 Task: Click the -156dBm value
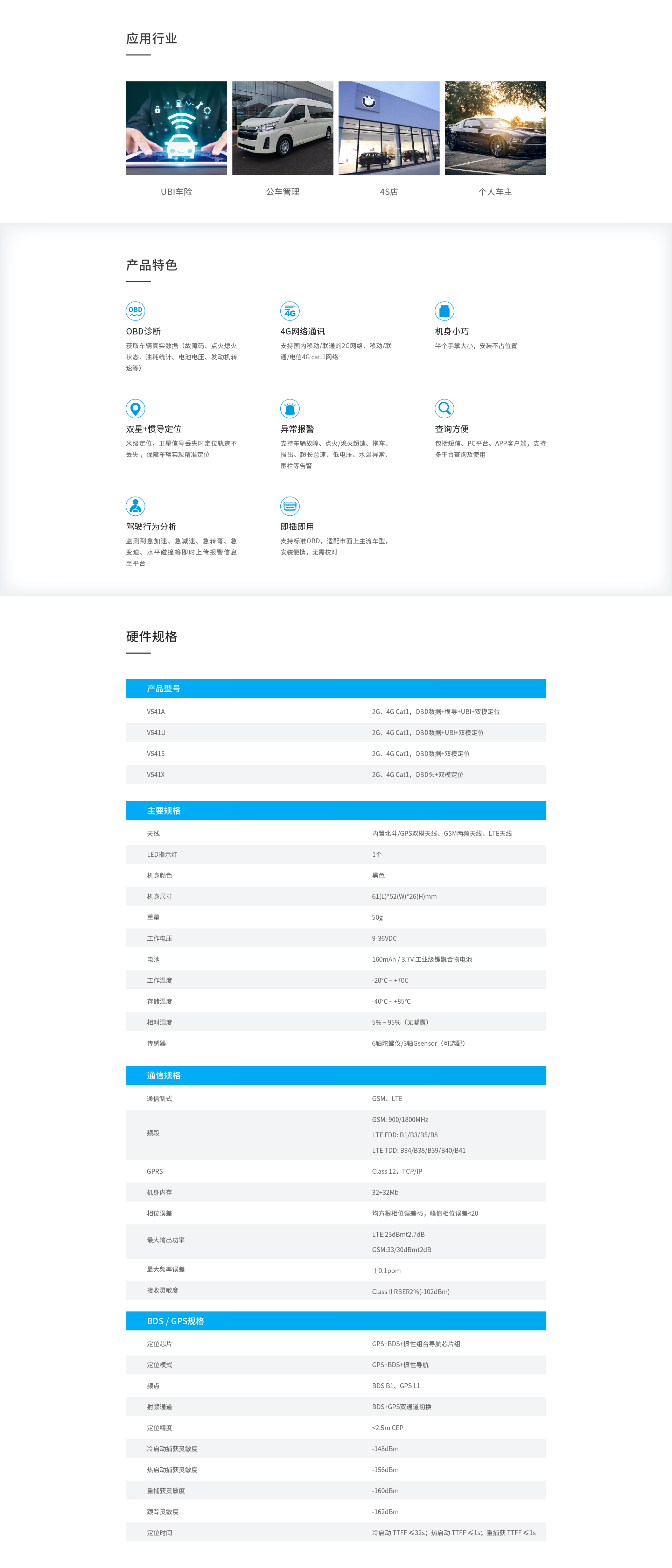point(385,1470)
